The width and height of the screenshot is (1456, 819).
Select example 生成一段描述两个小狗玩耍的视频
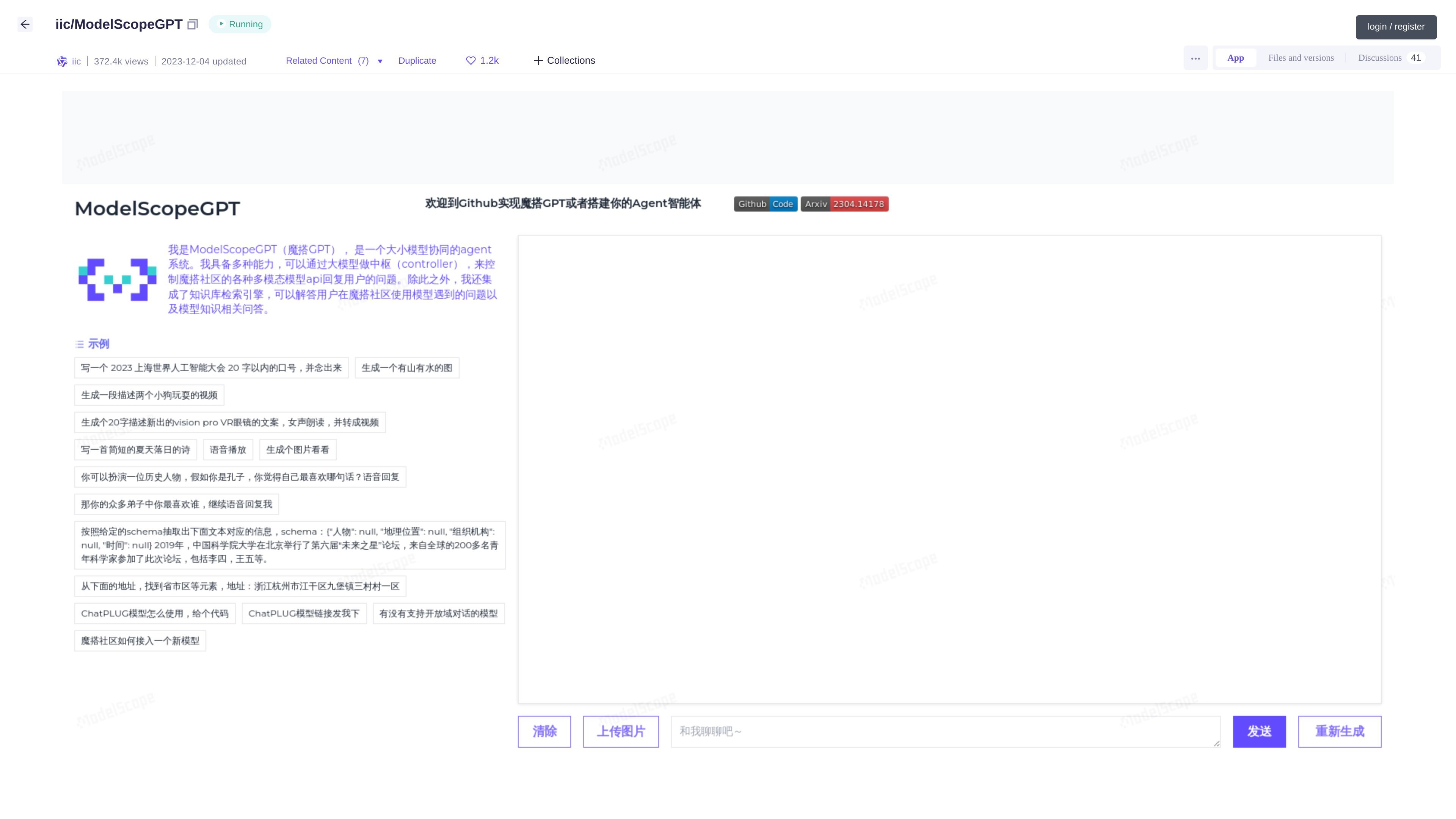tap(149, 395)
